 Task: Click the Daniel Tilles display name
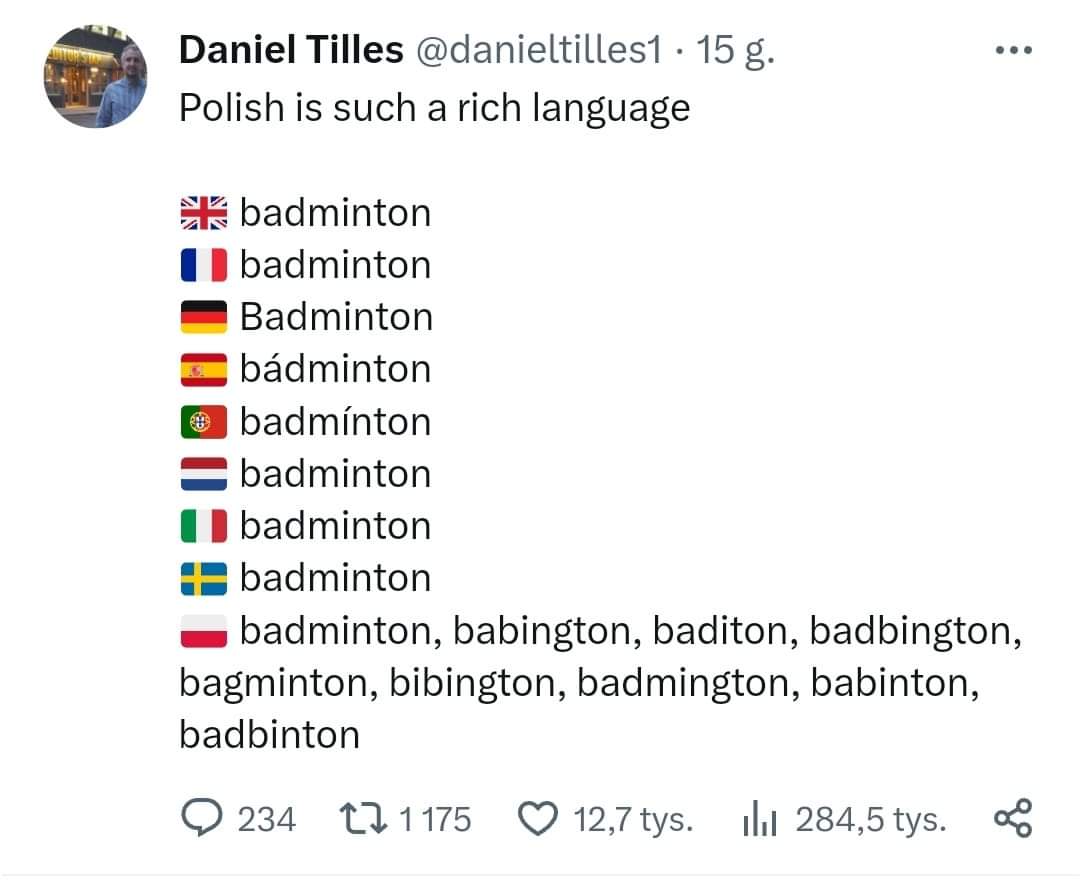(x=291, y=50)
